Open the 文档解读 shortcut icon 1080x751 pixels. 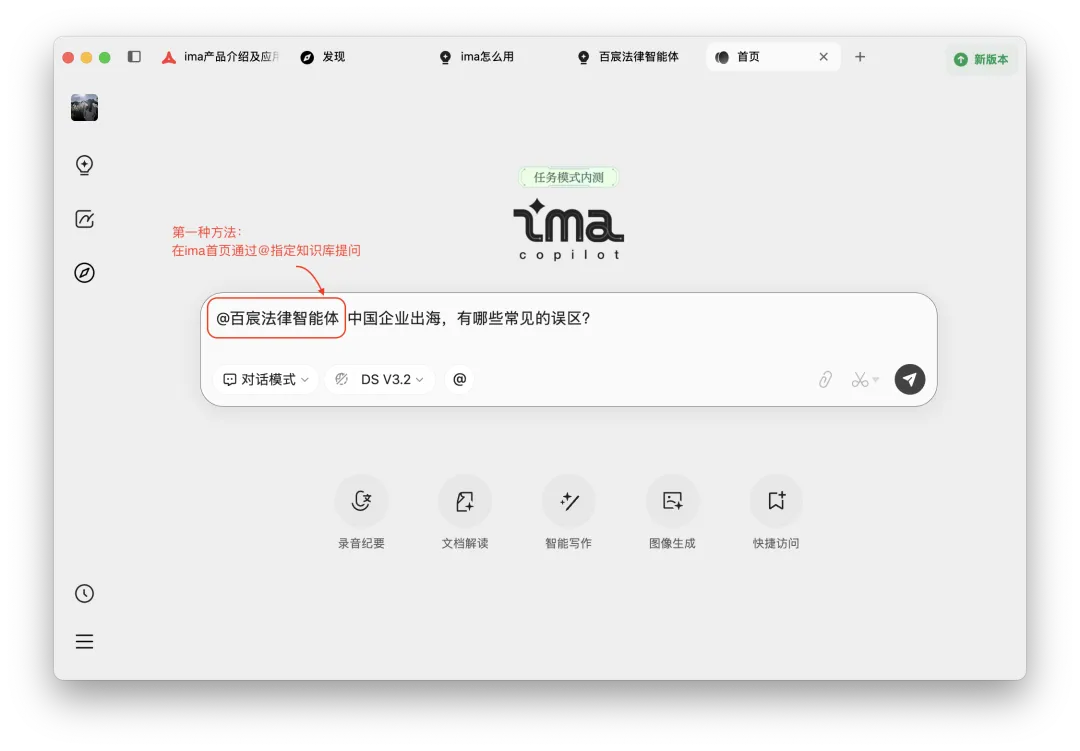465,501
